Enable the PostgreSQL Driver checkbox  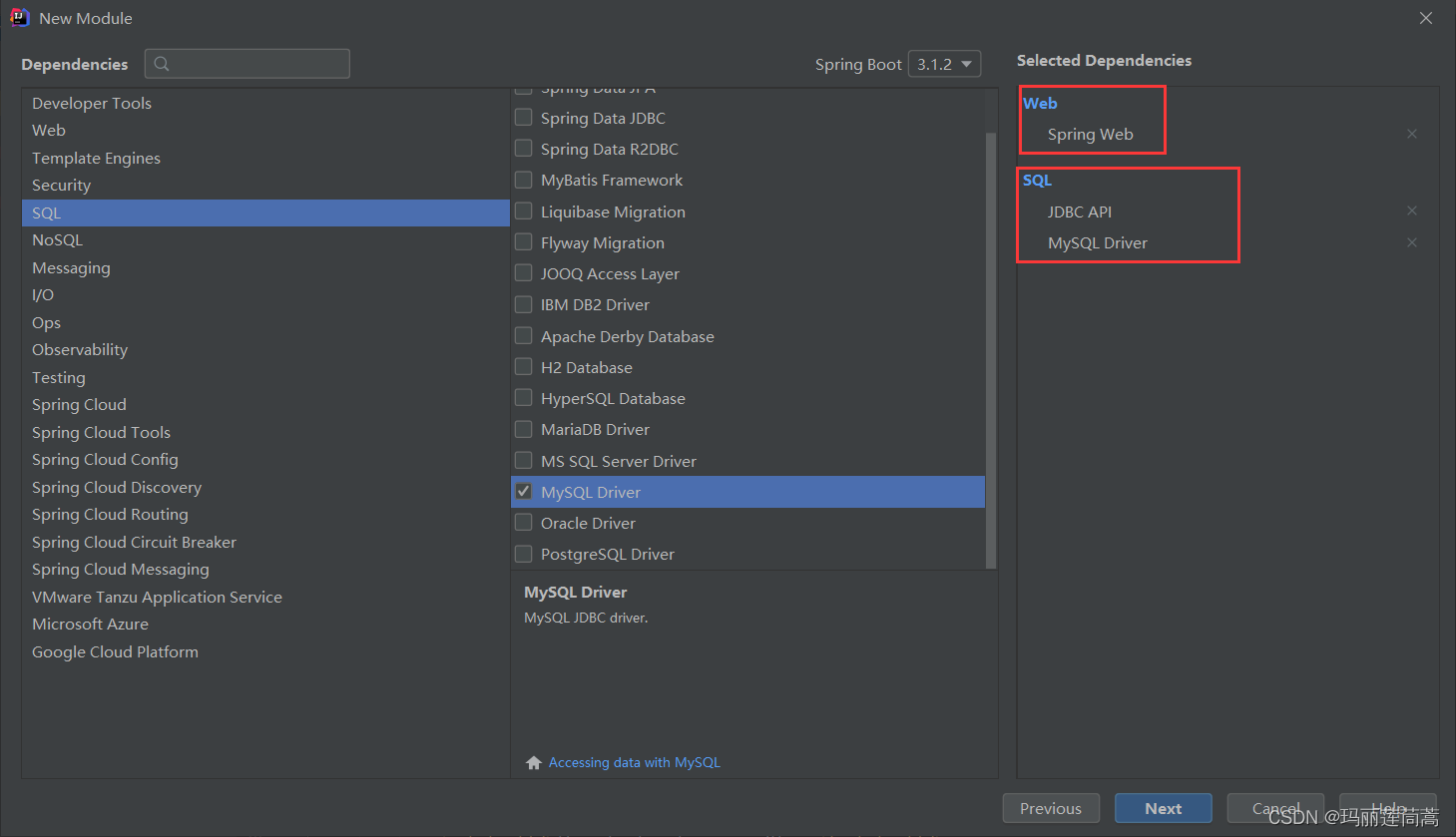pos(523,554)
